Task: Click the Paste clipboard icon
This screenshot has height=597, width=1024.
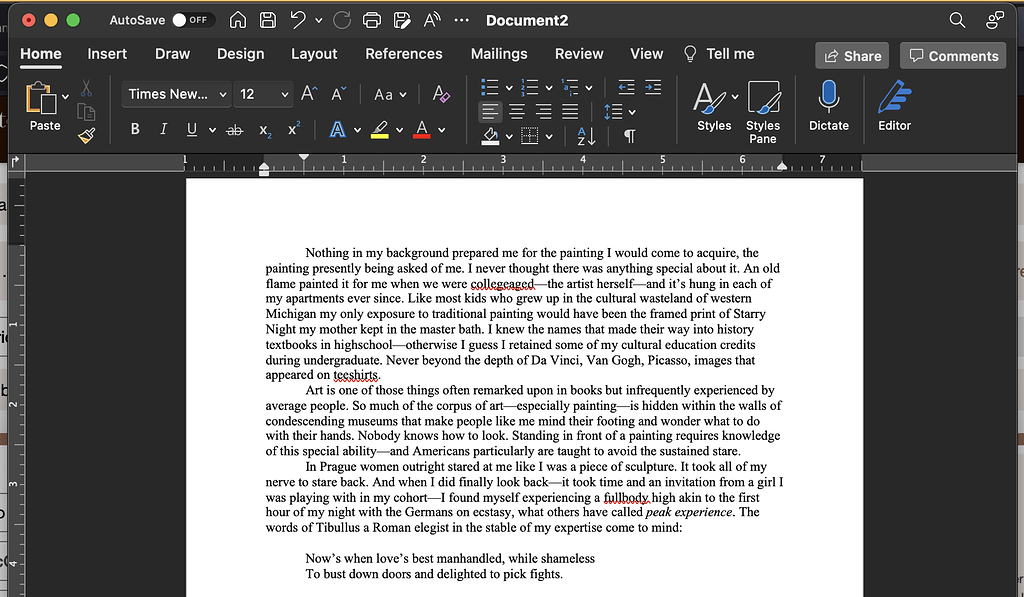Action: point(40,99)
